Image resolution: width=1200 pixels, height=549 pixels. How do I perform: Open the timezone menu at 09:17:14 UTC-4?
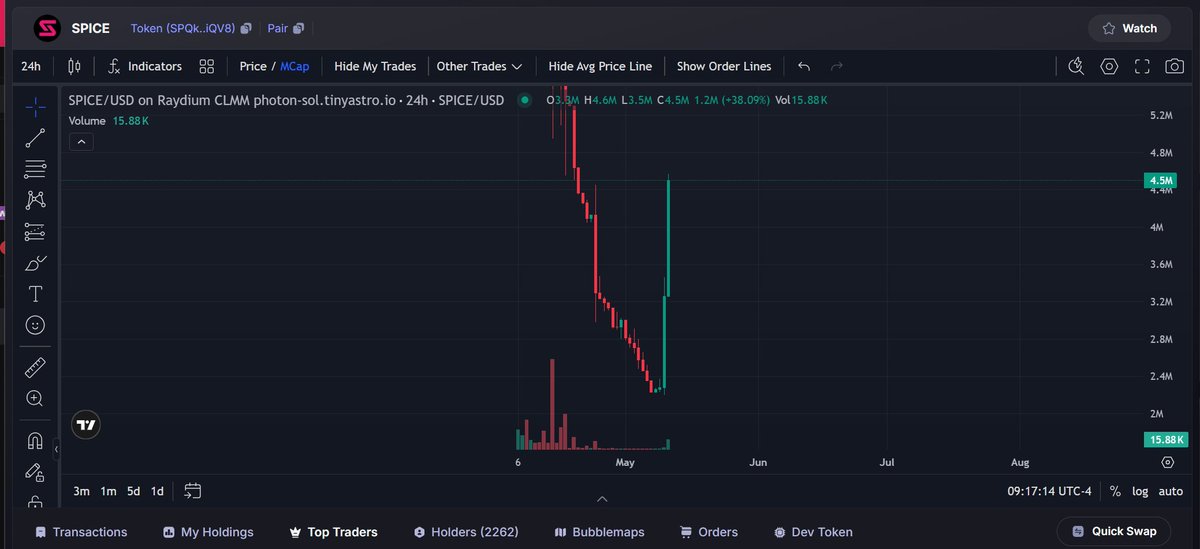point(1050,491)
